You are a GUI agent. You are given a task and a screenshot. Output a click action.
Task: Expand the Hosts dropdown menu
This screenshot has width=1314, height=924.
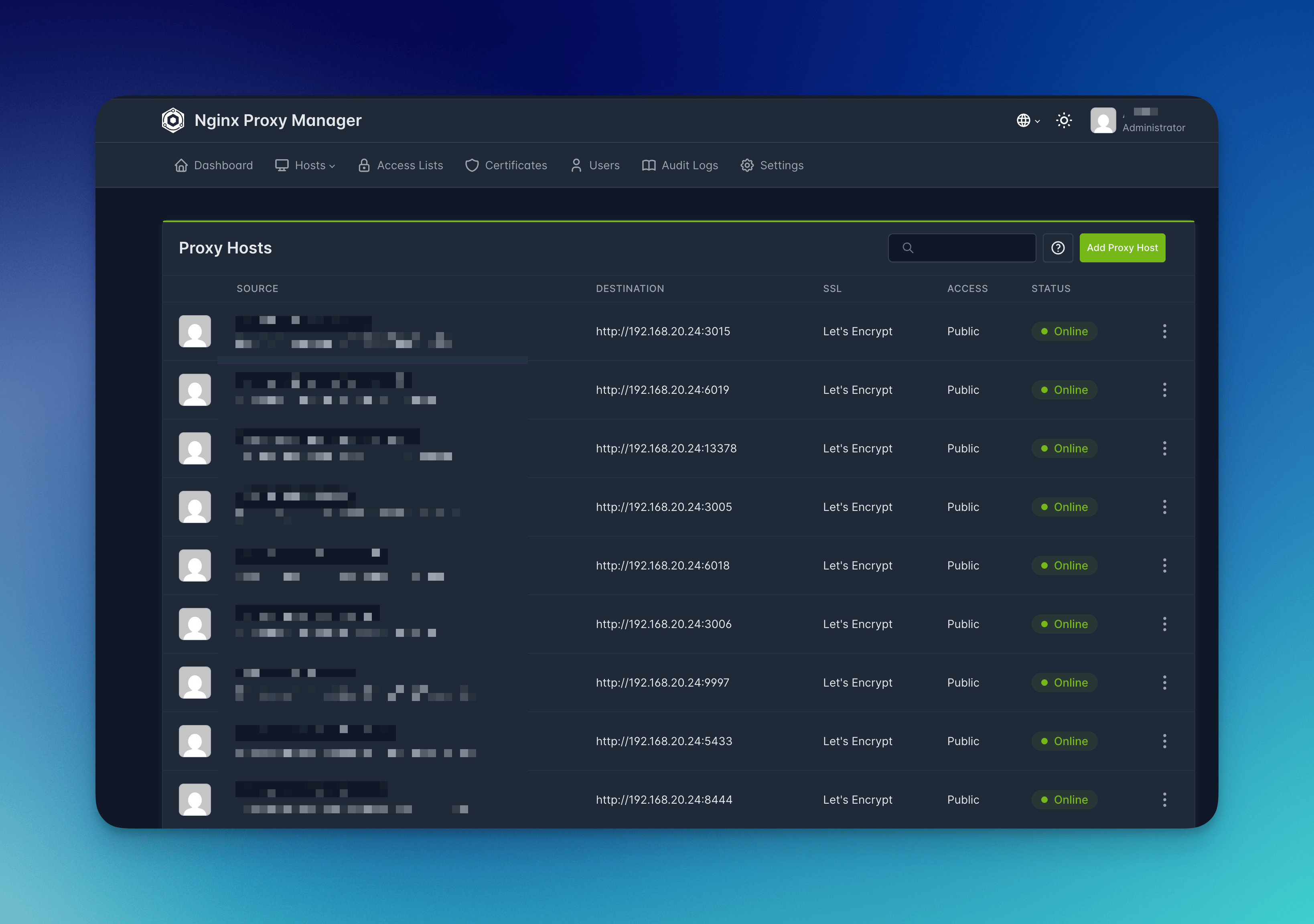305,165
